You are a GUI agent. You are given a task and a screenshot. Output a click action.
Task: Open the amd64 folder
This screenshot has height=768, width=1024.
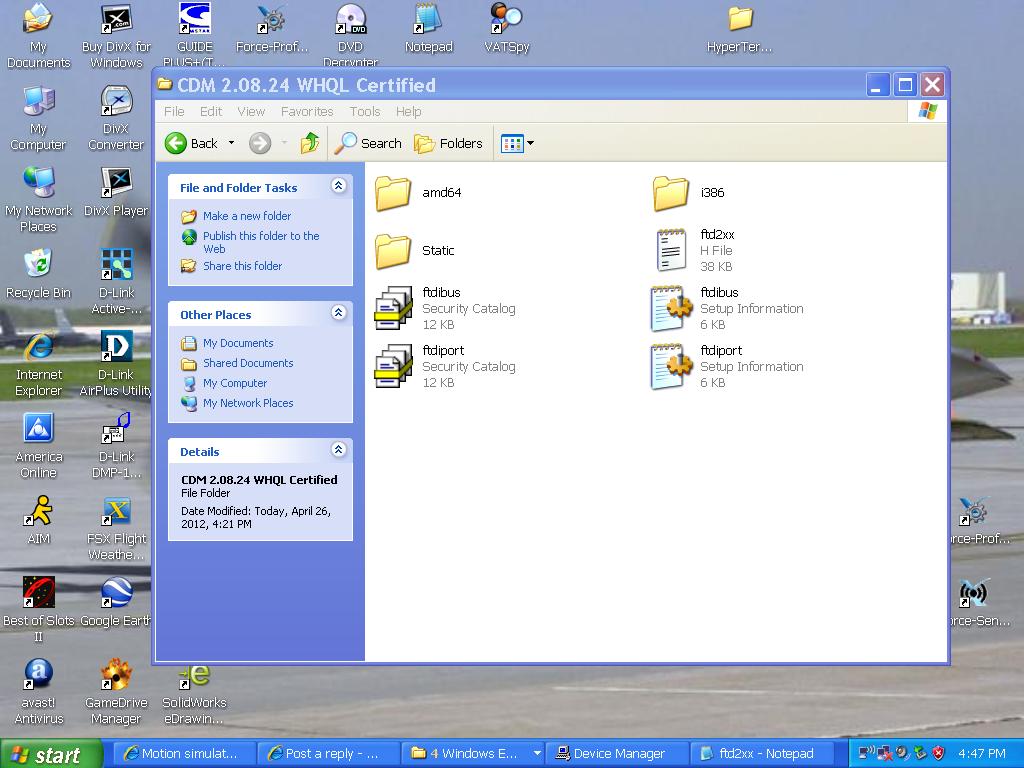pyautogui.click(x=418, y=193)
